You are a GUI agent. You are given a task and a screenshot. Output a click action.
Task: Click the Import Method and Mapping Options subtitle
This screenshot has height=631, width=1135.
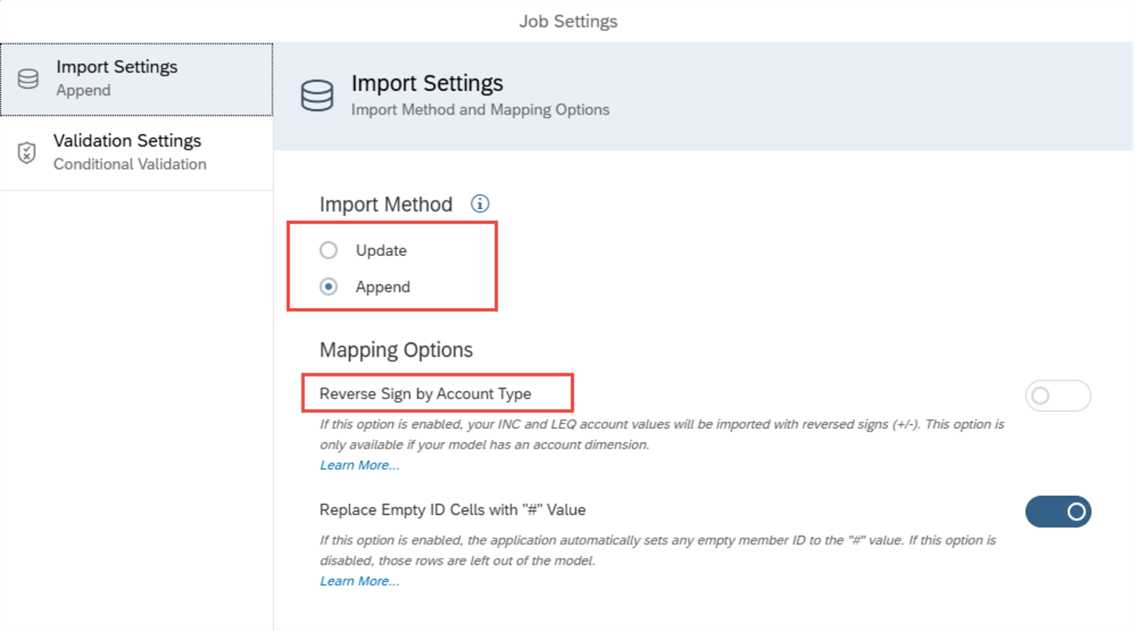point(481,110)
